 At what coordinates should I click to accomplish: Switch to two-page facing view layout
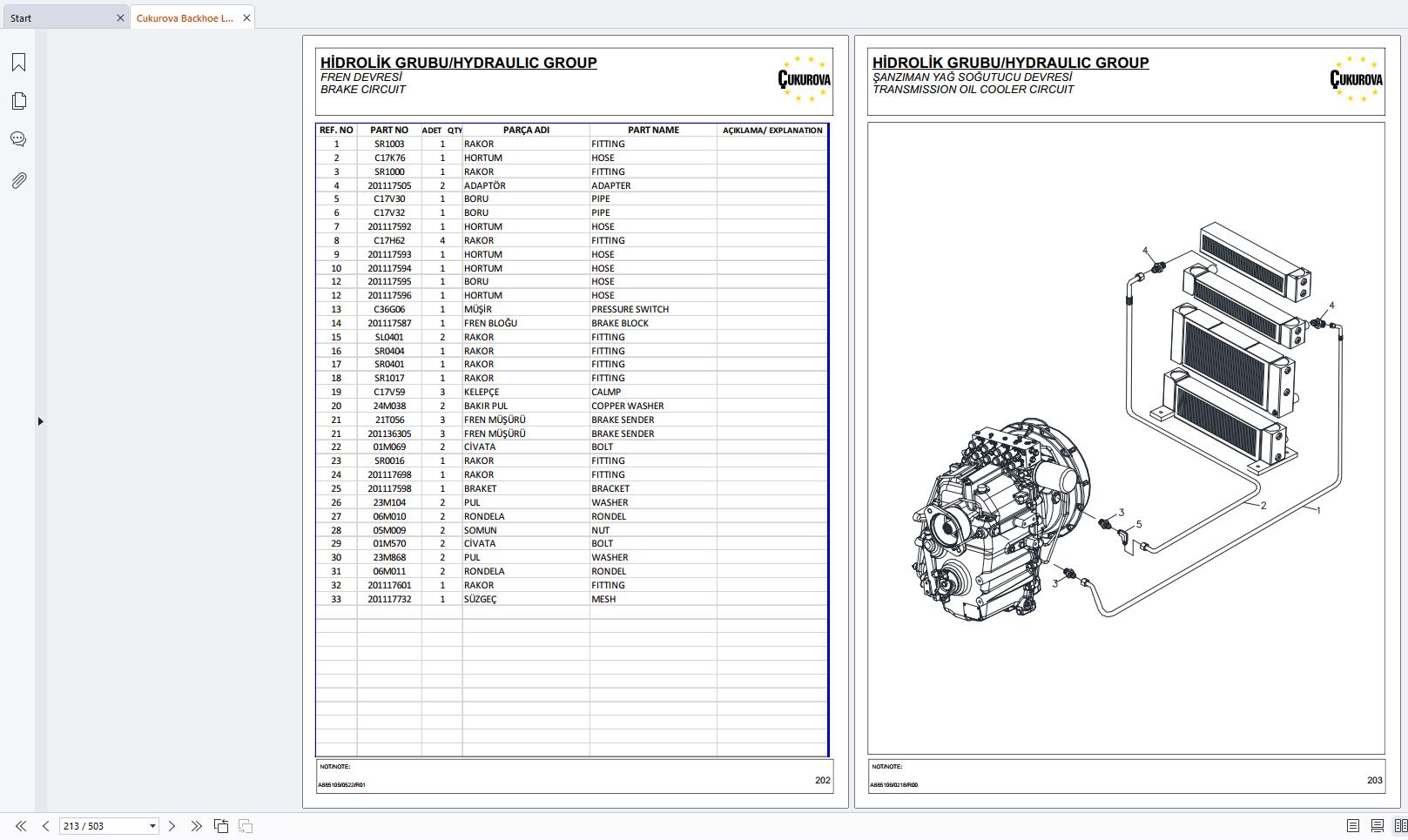click(x=1400, y=825)
